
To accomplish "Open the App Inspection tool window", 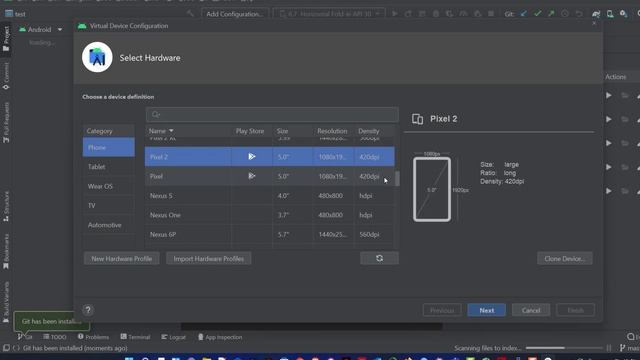I will point(220,337).
